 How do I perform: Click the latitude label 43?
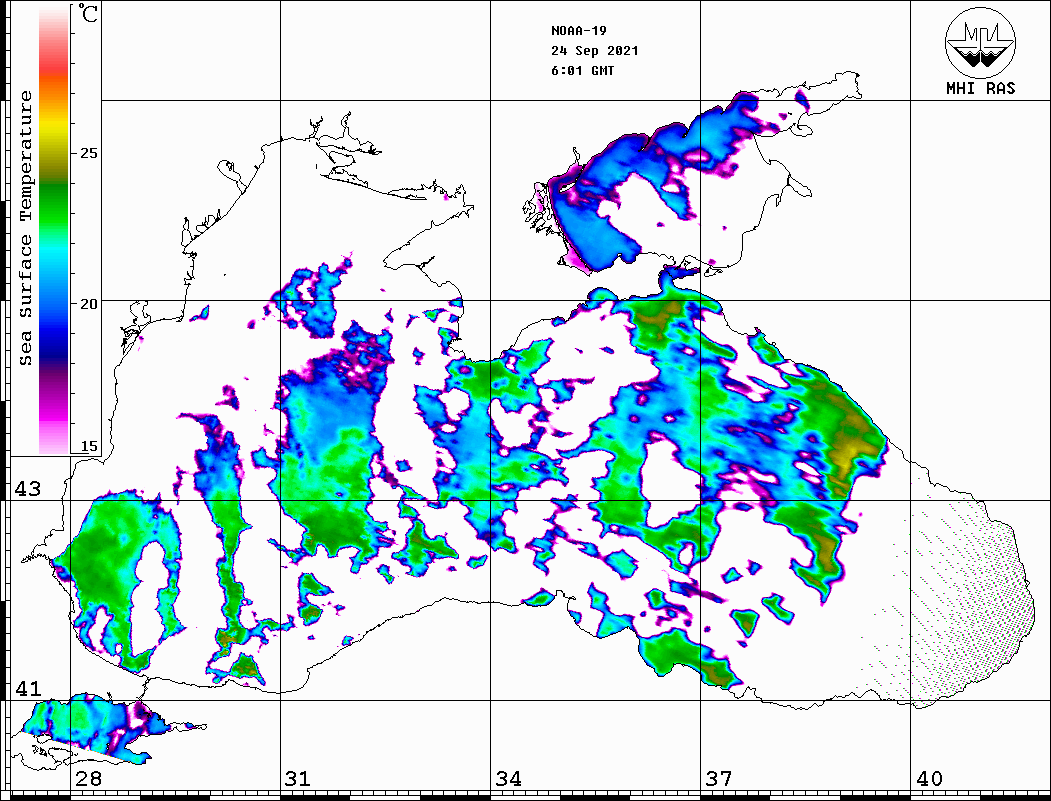click(x=26, y=489)
